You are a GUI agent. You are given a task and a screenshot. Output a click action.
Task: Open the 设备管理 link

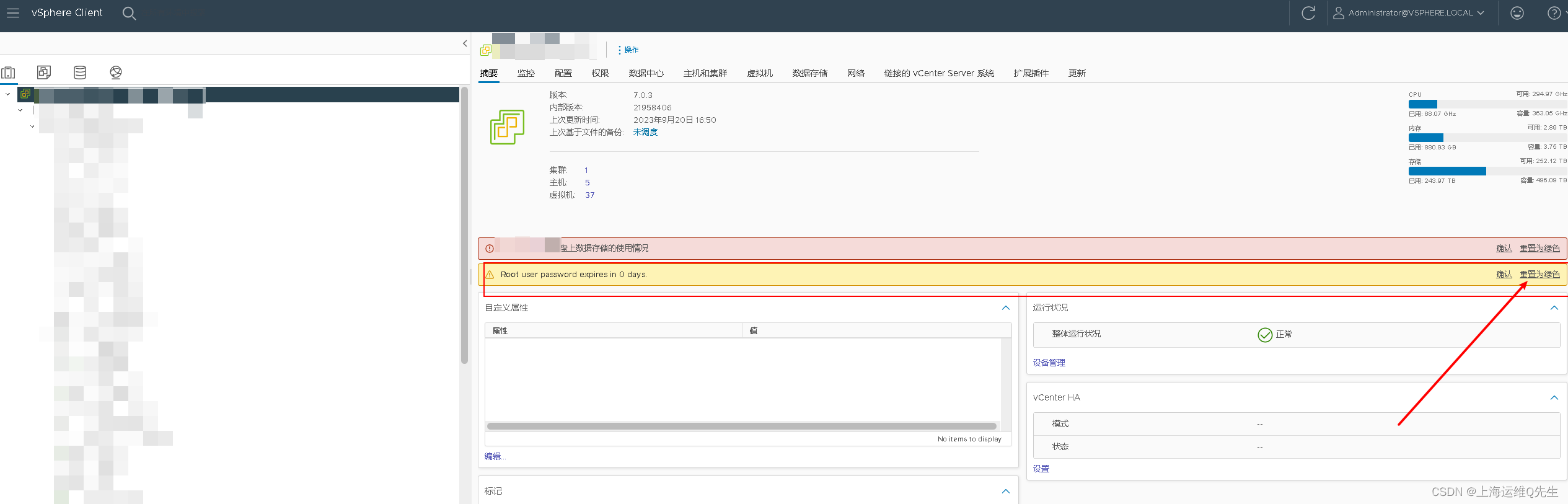(1049, 363)
